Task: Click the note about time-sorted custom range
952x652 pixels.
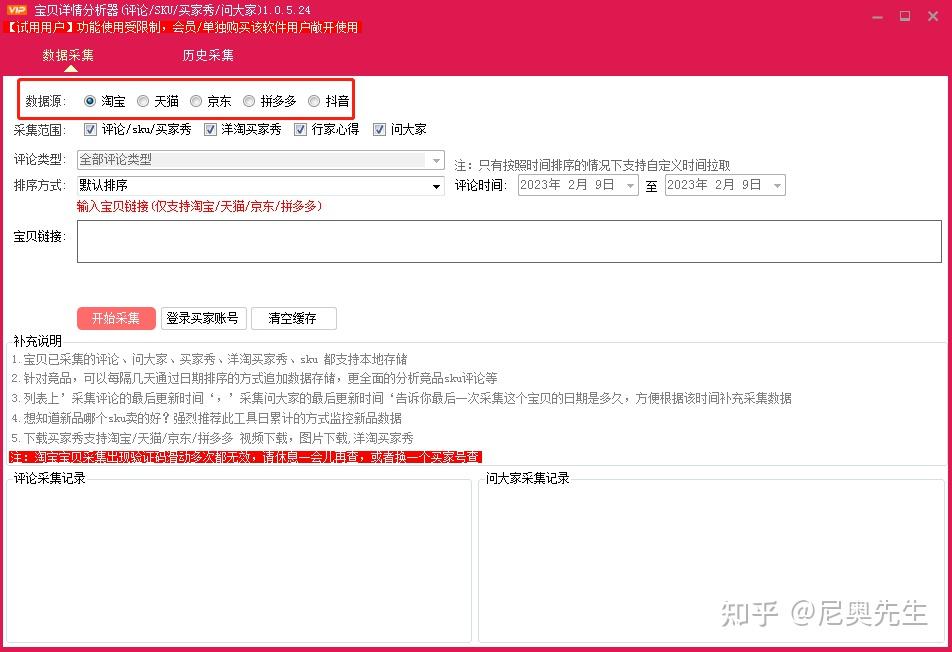Action: coord(592,165)
